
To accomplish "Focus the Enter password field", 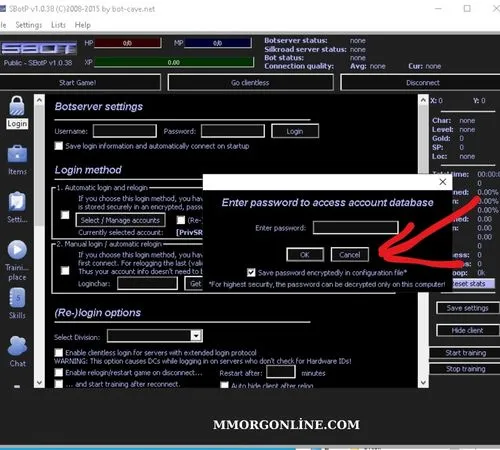I will coord(355,228).
